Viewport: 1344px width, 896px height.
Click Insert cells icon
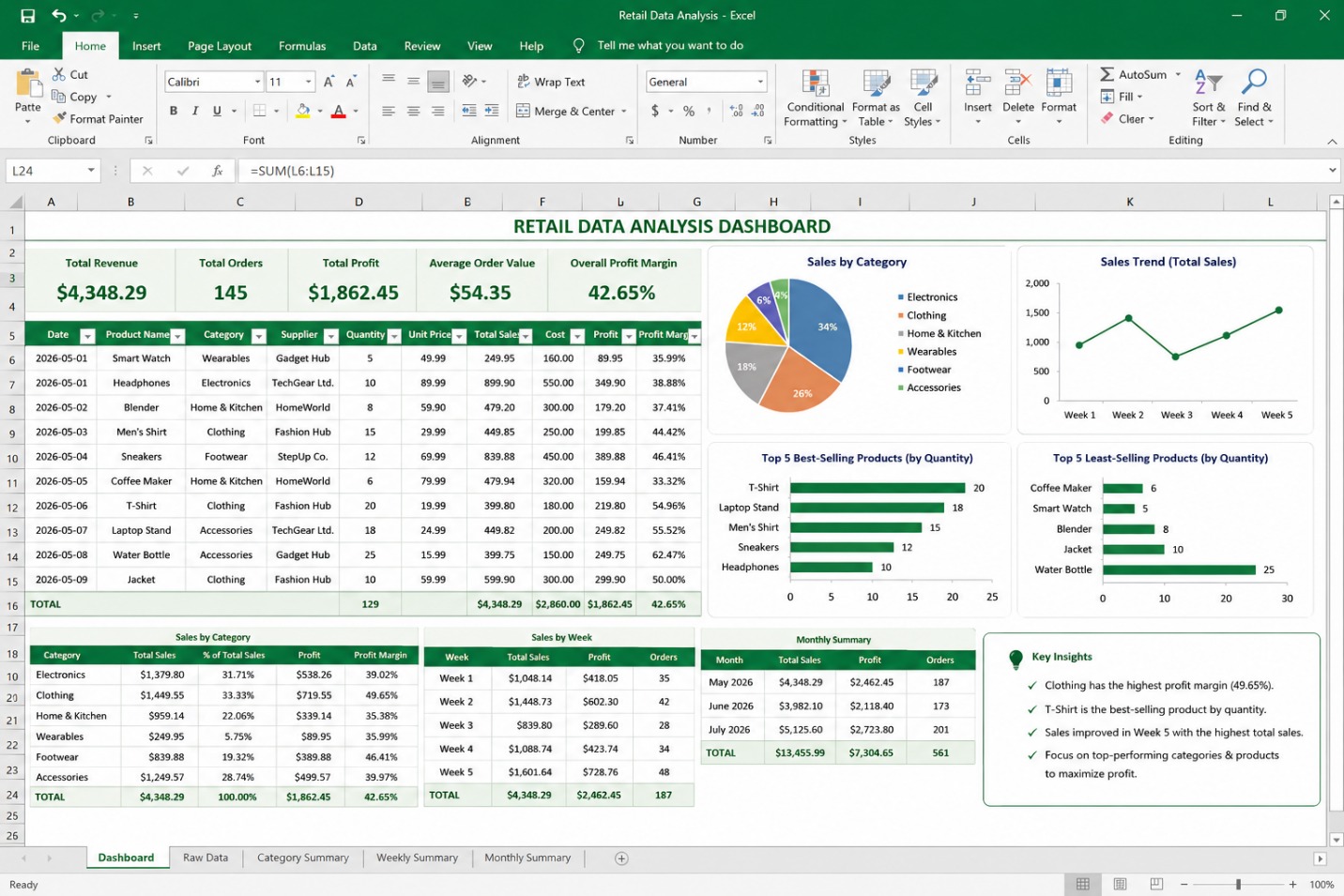pos(977,83)
